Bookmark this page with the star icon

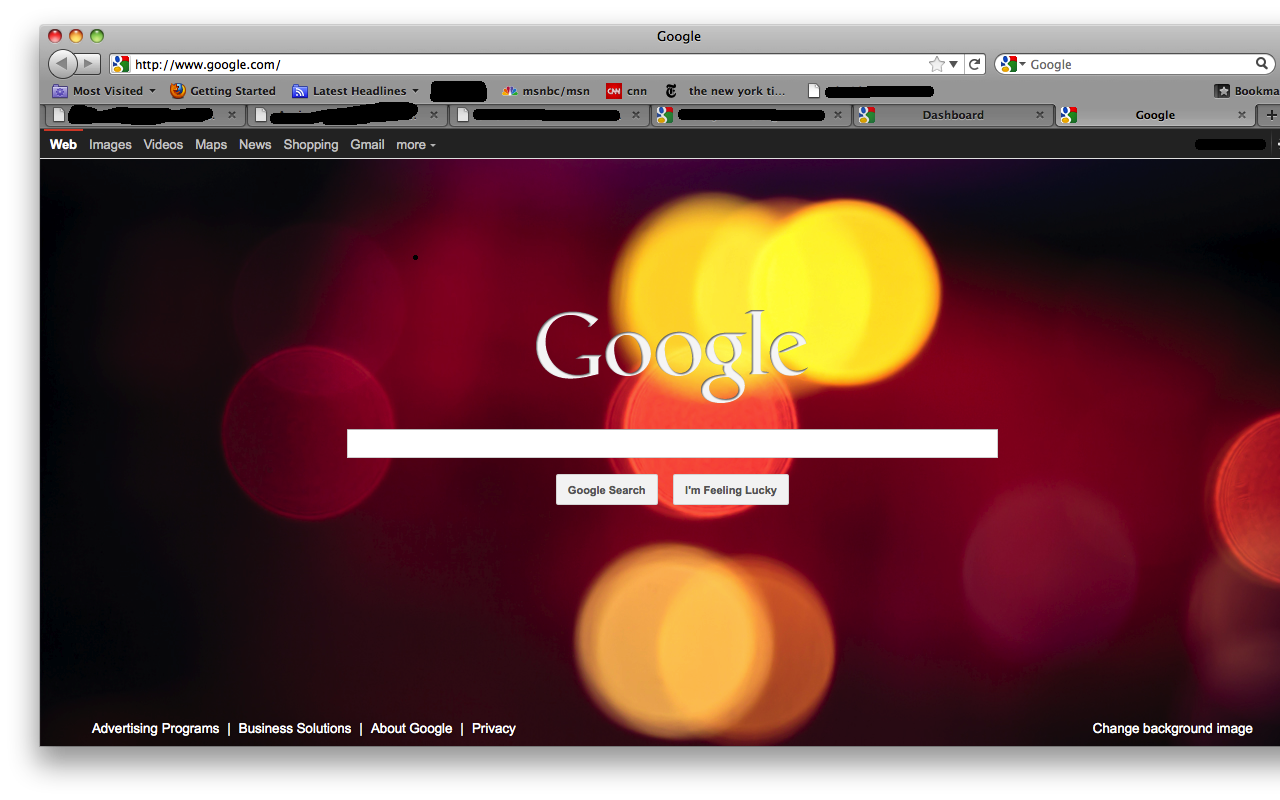click(937, 64)
